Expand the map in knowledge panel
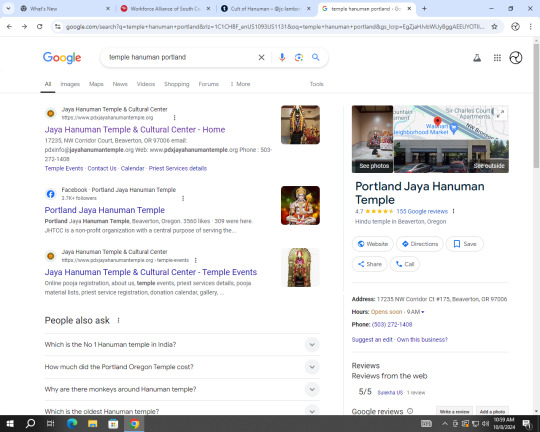This screenshot has height=432, width=540. [x=501, y=113]
